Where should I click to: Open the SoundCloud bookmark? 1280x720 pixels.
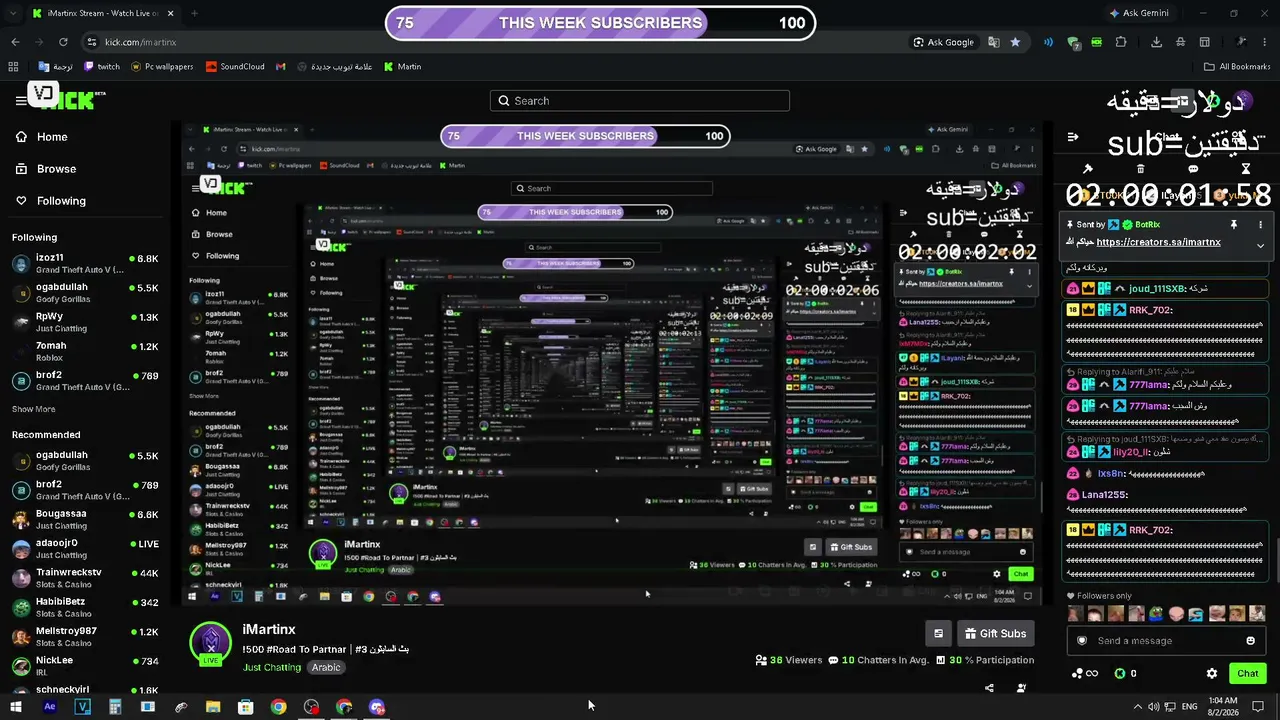(235, 67)
